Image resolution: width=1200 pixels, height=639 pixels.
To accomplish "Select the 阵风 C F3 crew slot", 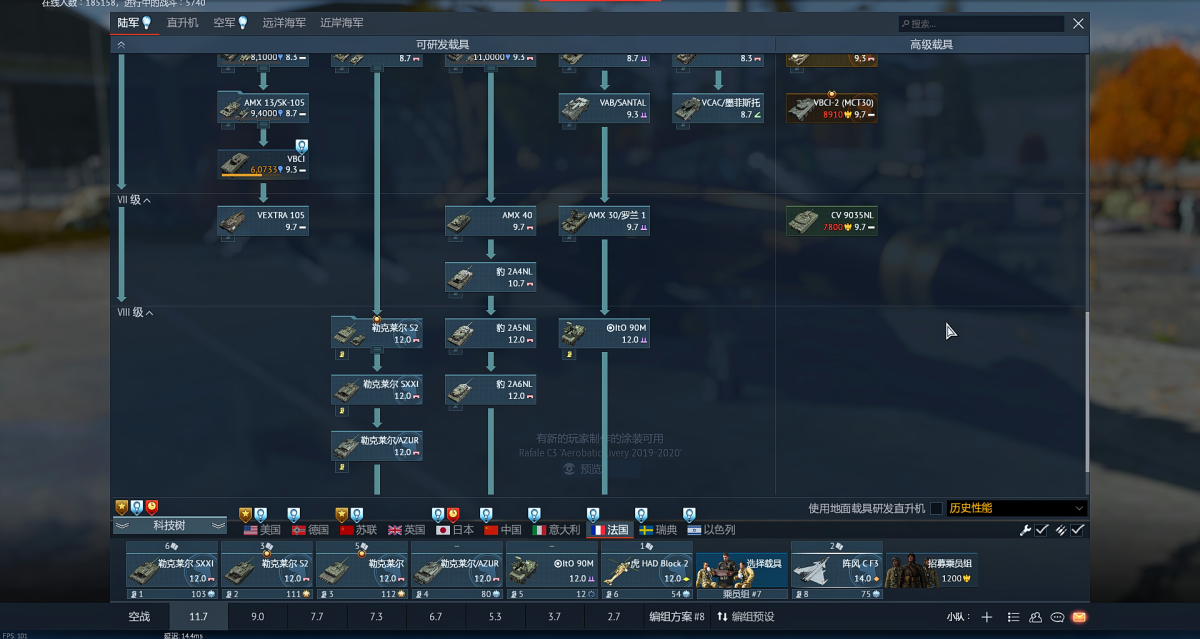I will coord(836,571).
